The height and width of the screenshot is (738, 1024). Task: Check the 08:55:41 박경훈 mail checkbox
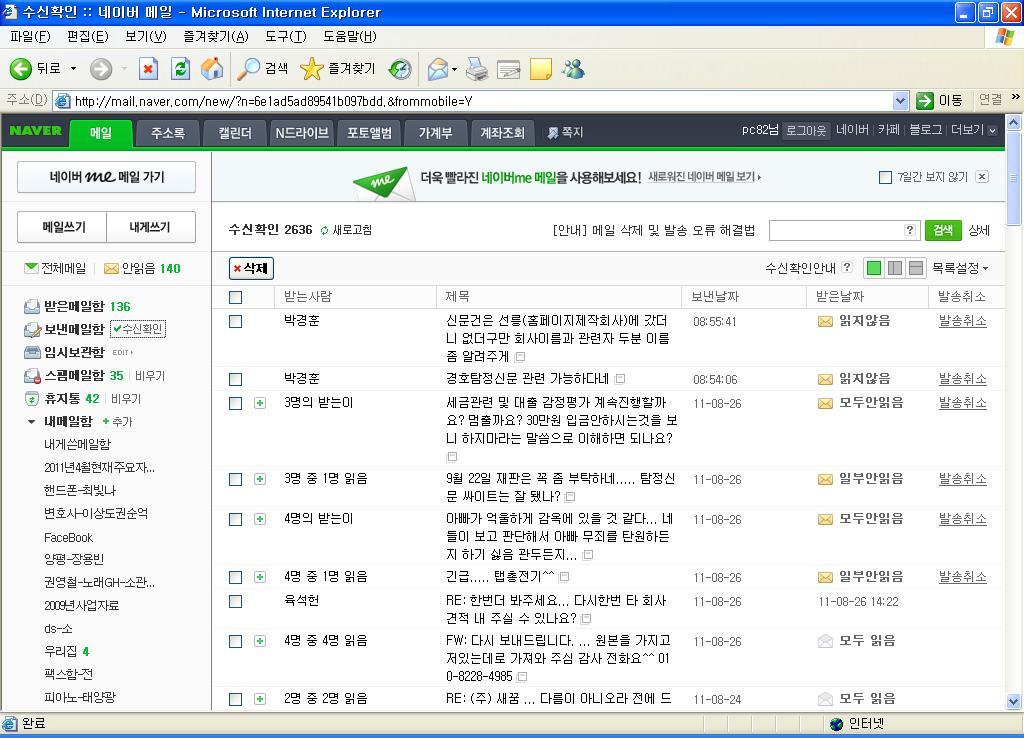236,321
